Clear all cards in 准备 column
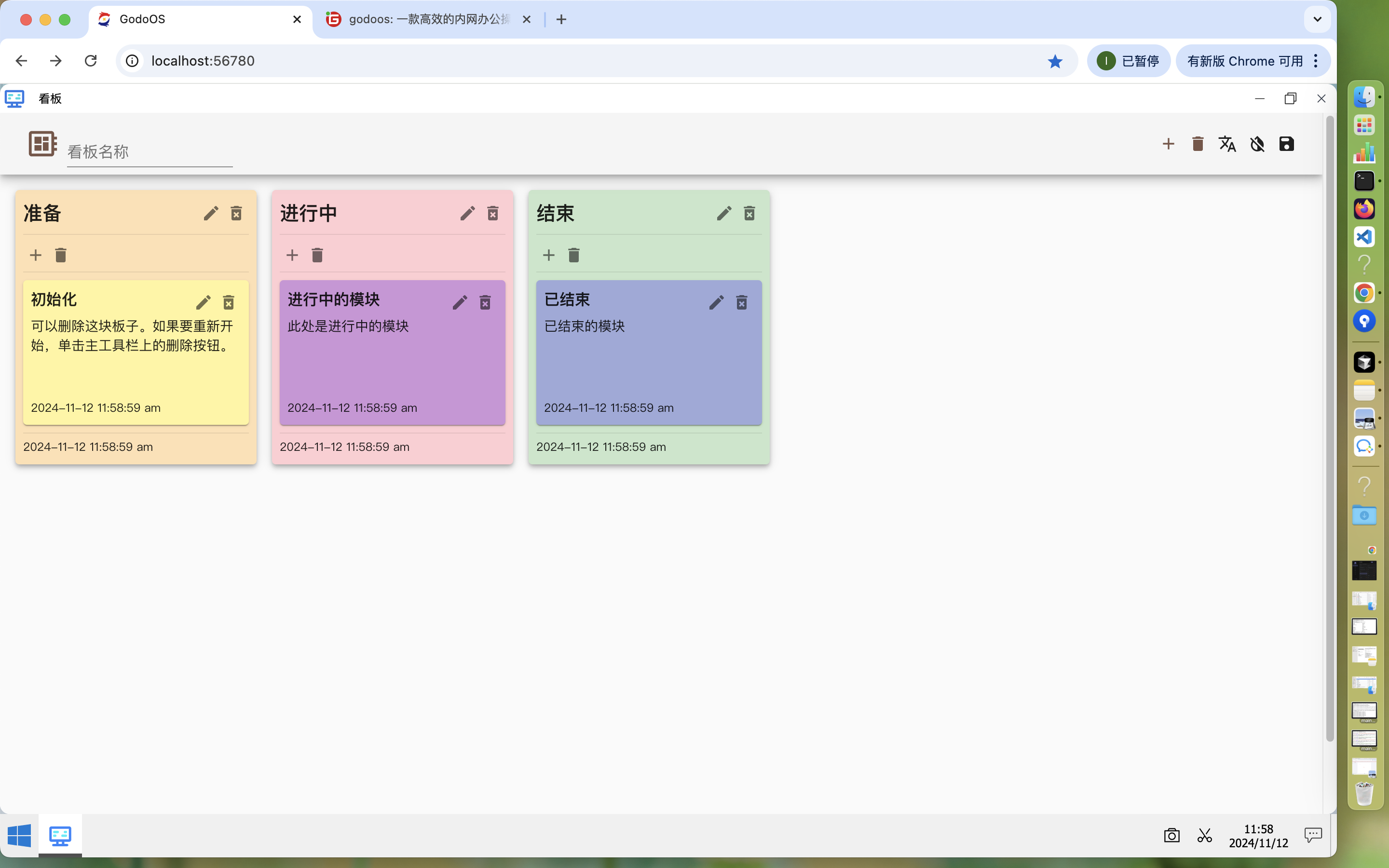This screenshot has height=868, width=1389. pos(61,255)
